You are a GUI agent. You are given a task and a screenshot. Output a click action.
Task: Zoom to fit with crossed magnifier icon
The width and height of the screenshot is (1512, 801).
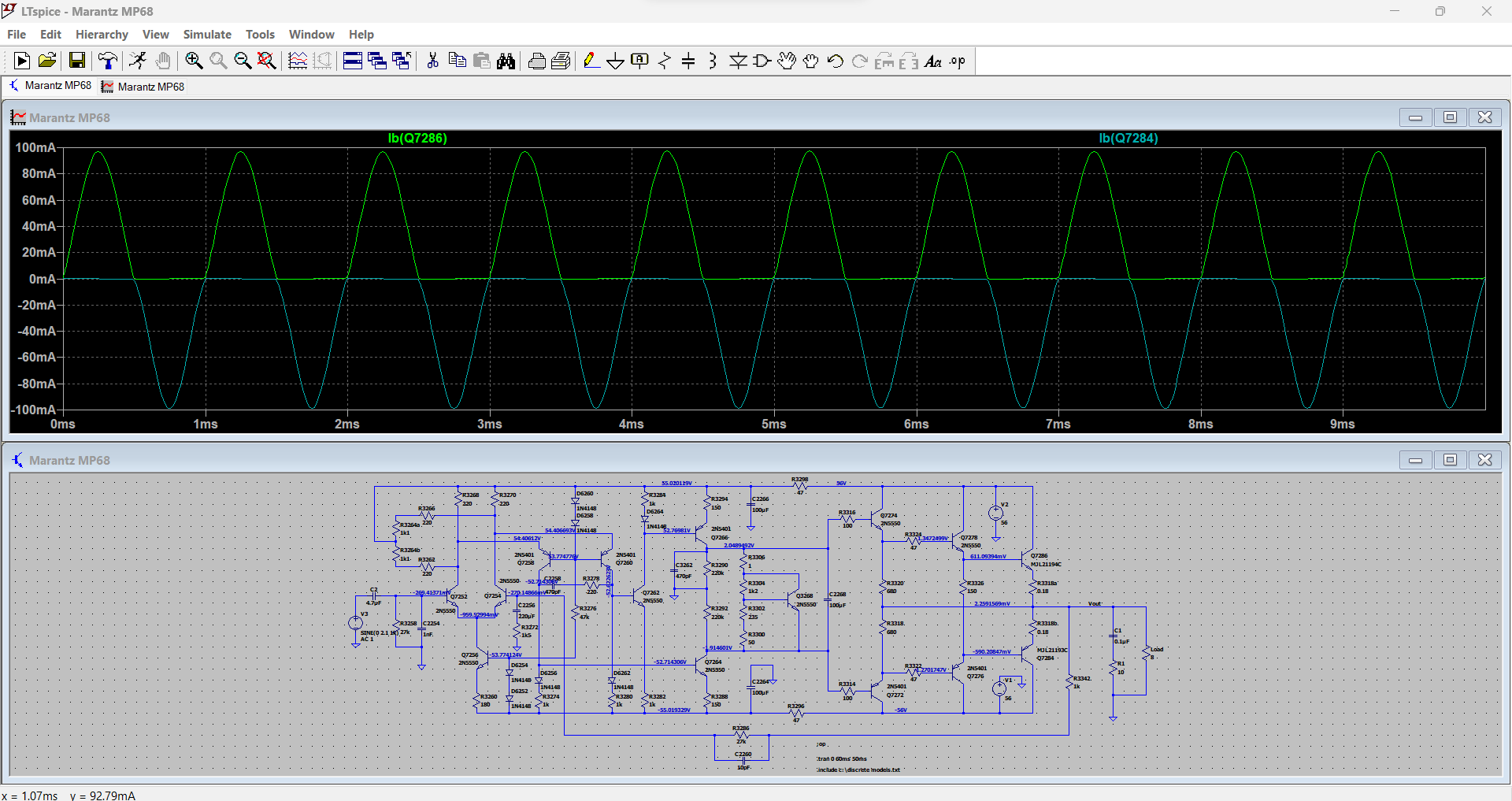267,61
